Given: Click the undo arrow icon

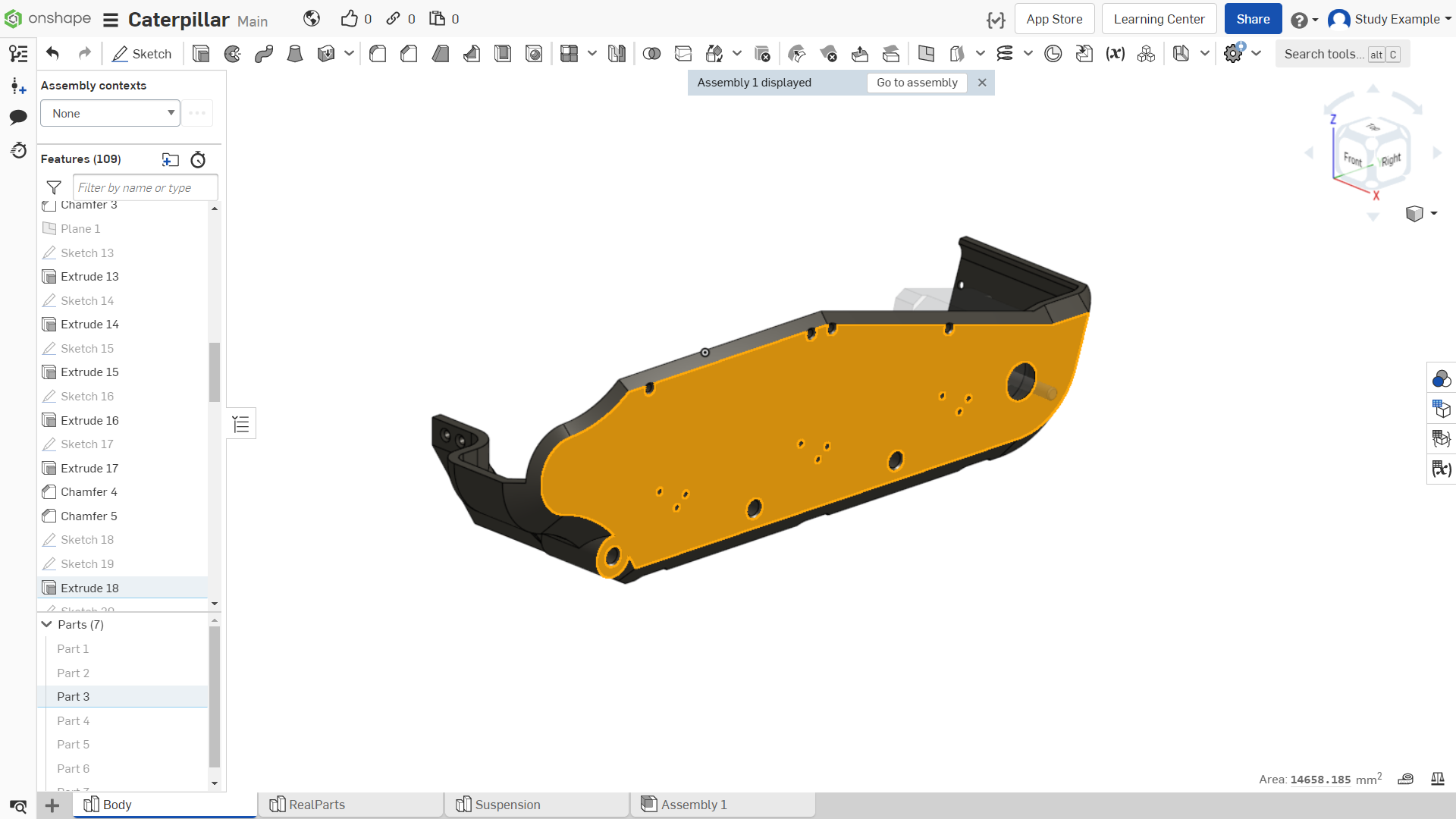Looking at the screenshot, I should [52, 54].
